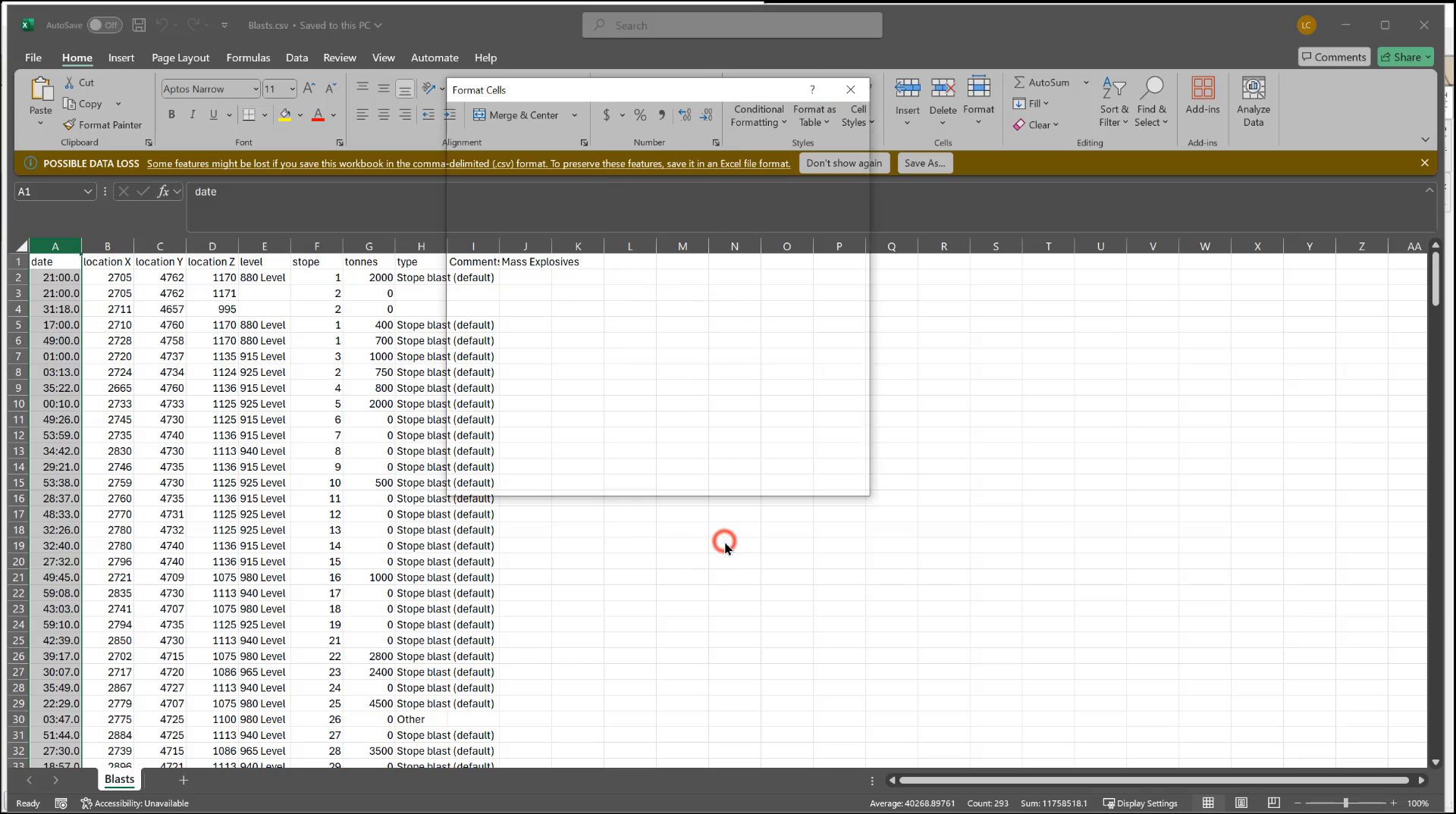Click the data loss warning link

click(x=469, y=163)
